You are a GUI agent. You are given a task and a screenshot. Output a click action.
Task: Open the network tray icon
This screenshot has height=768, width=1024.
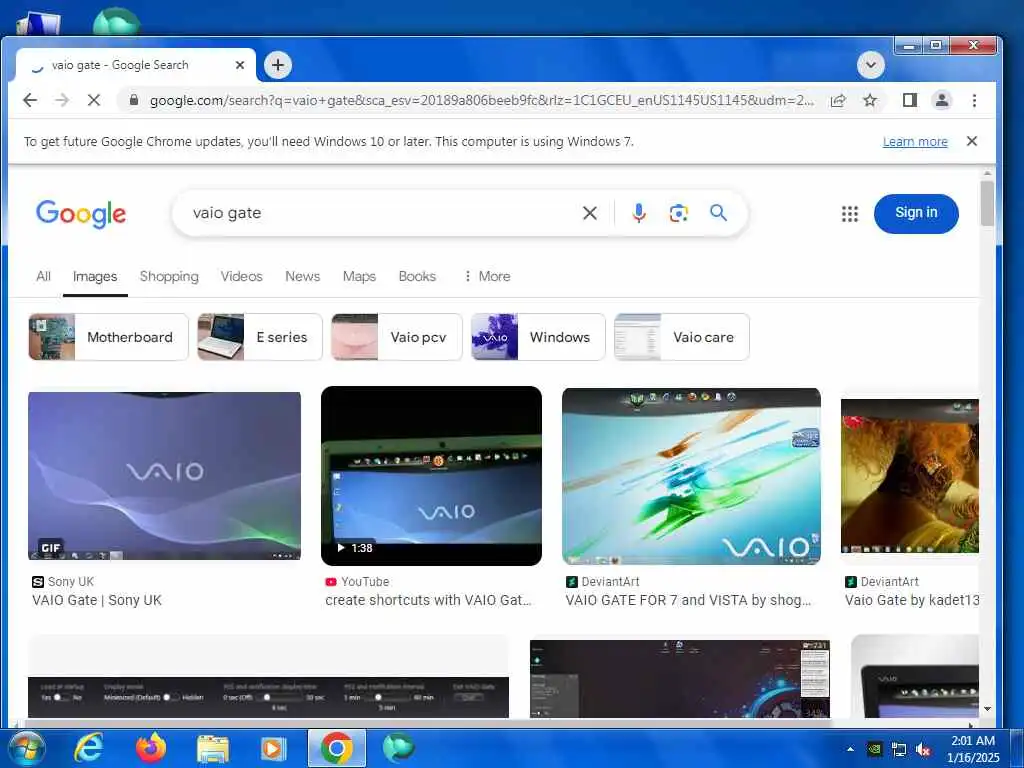(x=899, y=750)
